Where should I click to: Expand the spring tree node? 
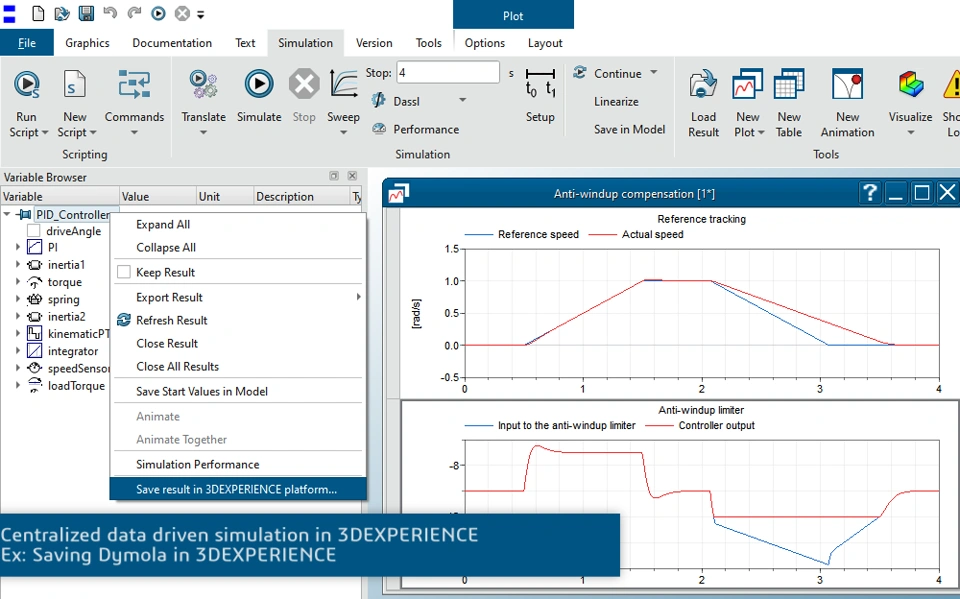pos(18,299)
